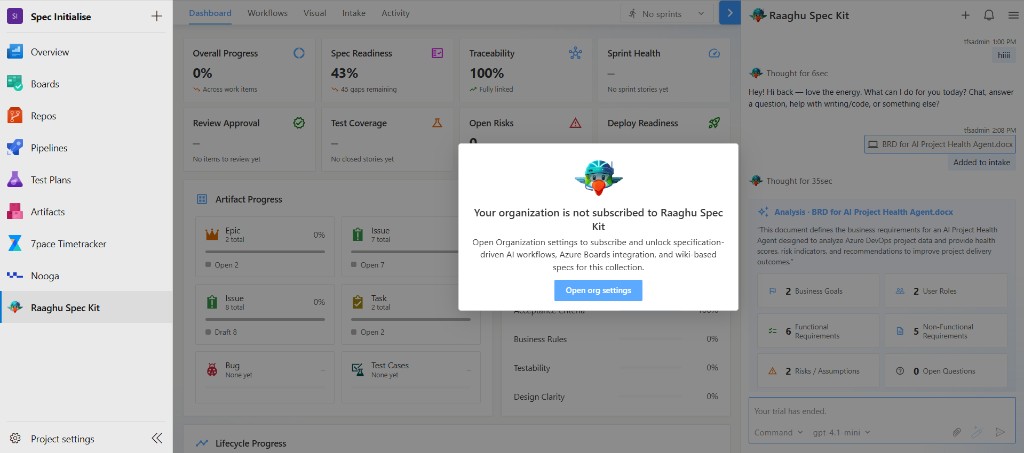Click the 6 Functional Requirements card
Image resolution: width=1024 pixels, height=453 pixels.
[818, 331]
